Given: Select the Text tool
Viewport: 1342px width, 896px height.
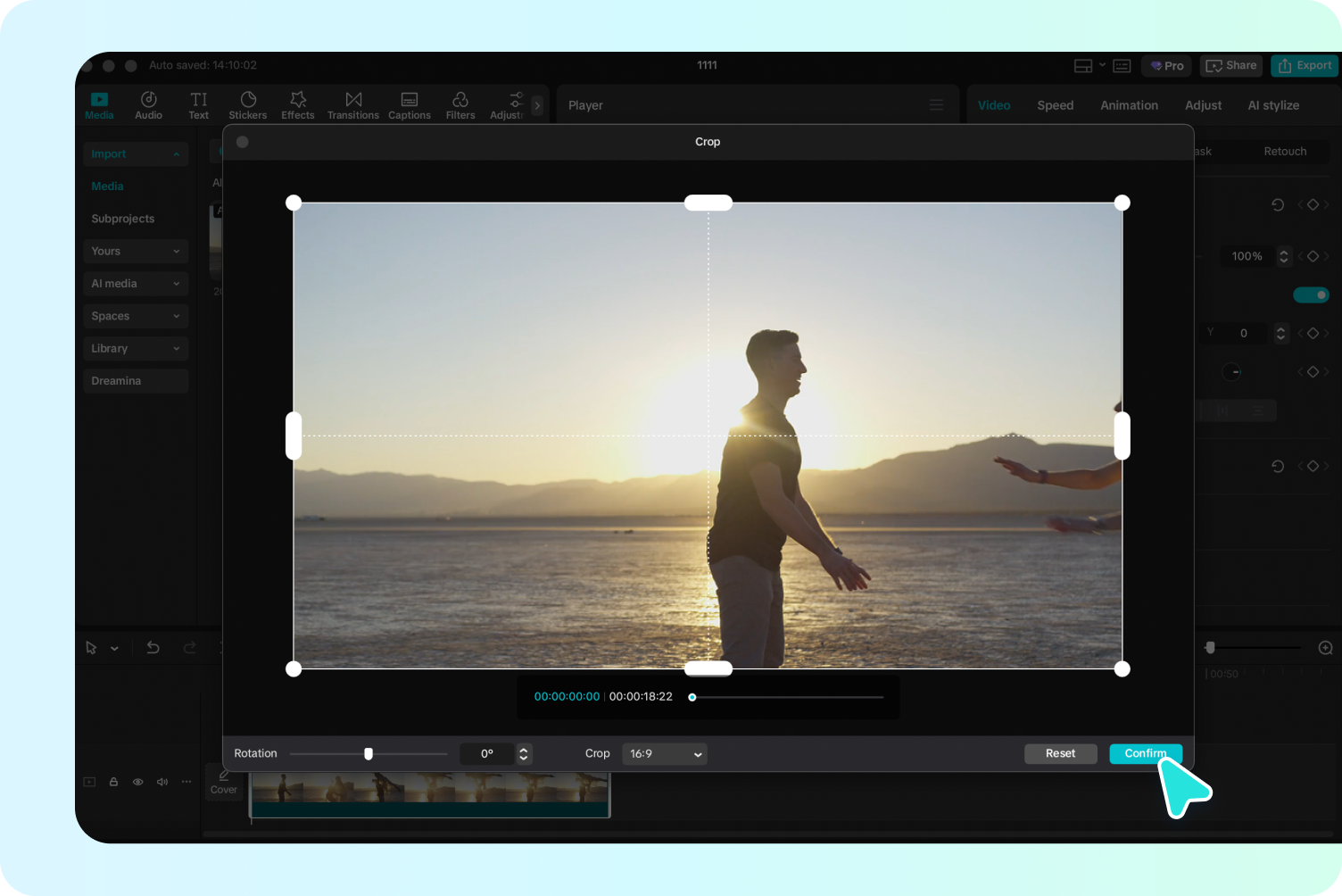Looking at the screenshot, I should (x=198, y=104).
